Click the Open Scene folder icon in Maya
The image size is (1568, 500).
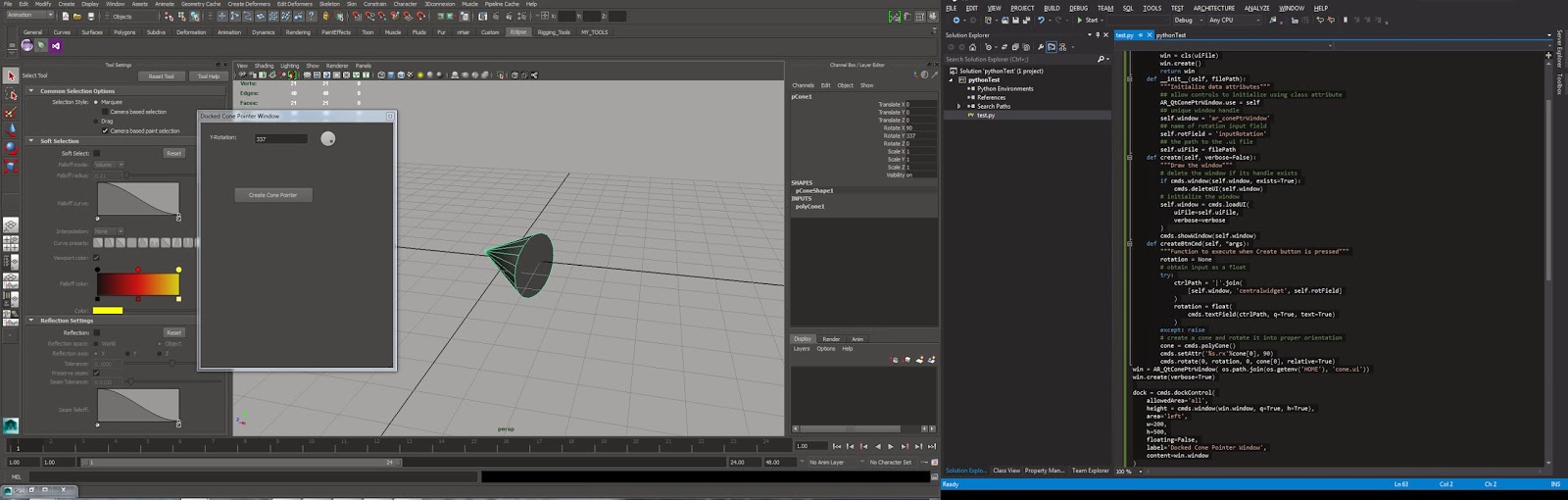77,16
